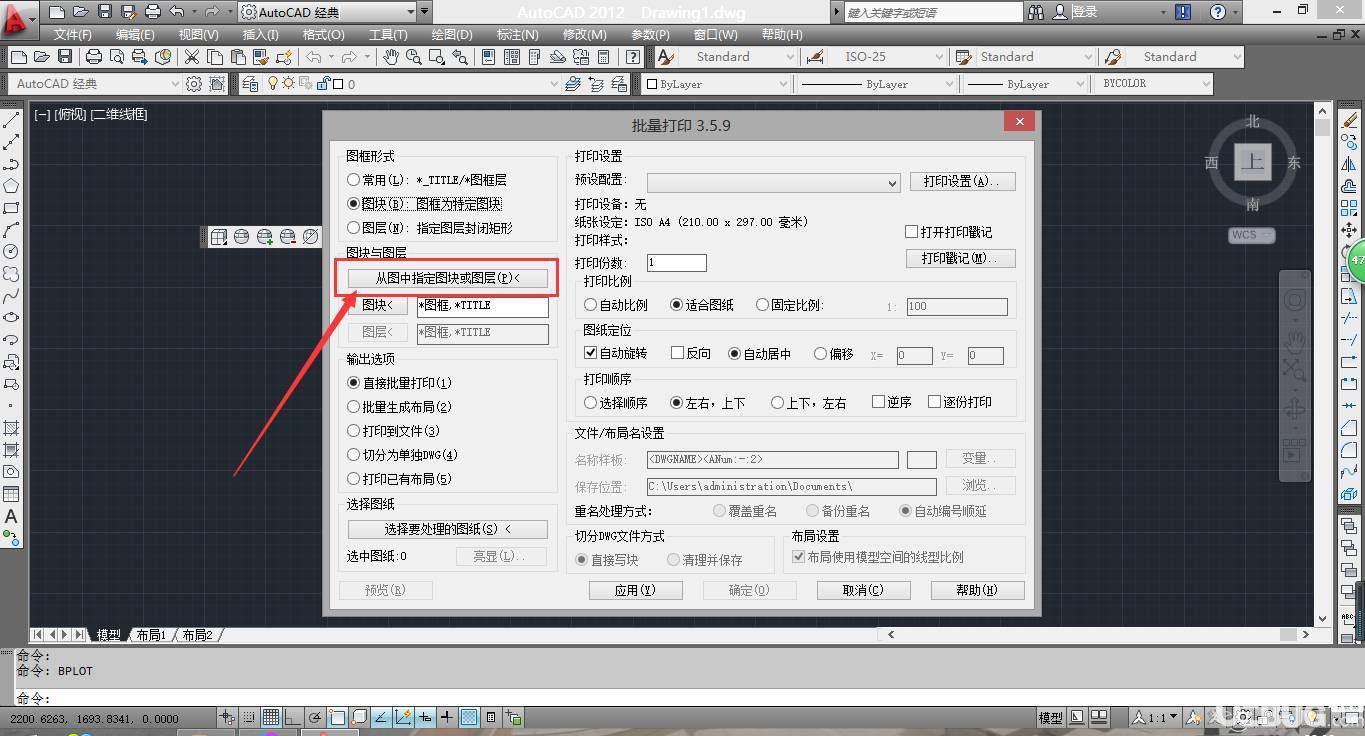Viewport: 1365px width, 736px height.
Task: Toggle 自动旋转 checkbox
Action: coord(590,353)
